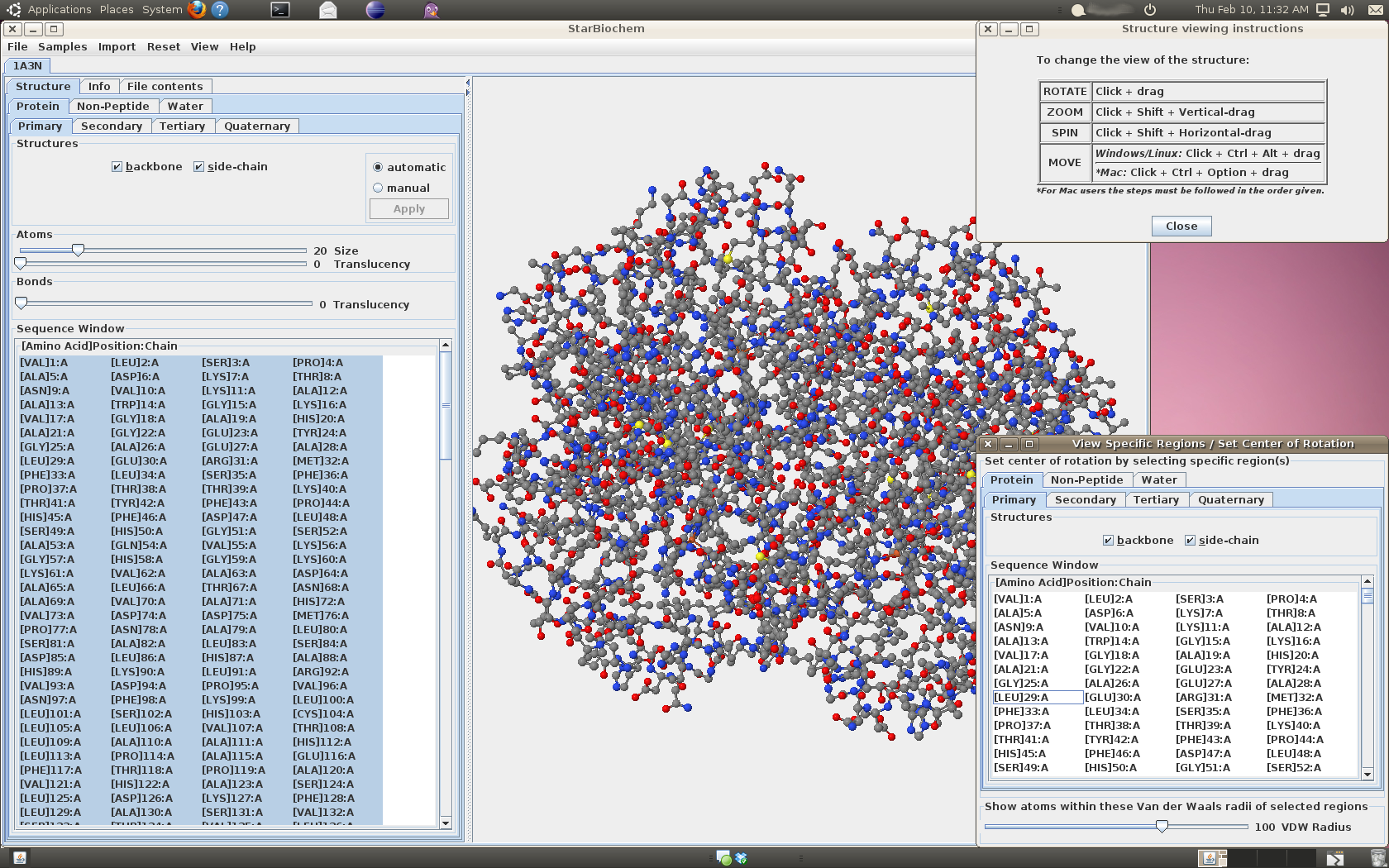Screen dimensions: 1389x868
Task: Click the power shutdown icon in top panel
Action: click(1149, 10)
